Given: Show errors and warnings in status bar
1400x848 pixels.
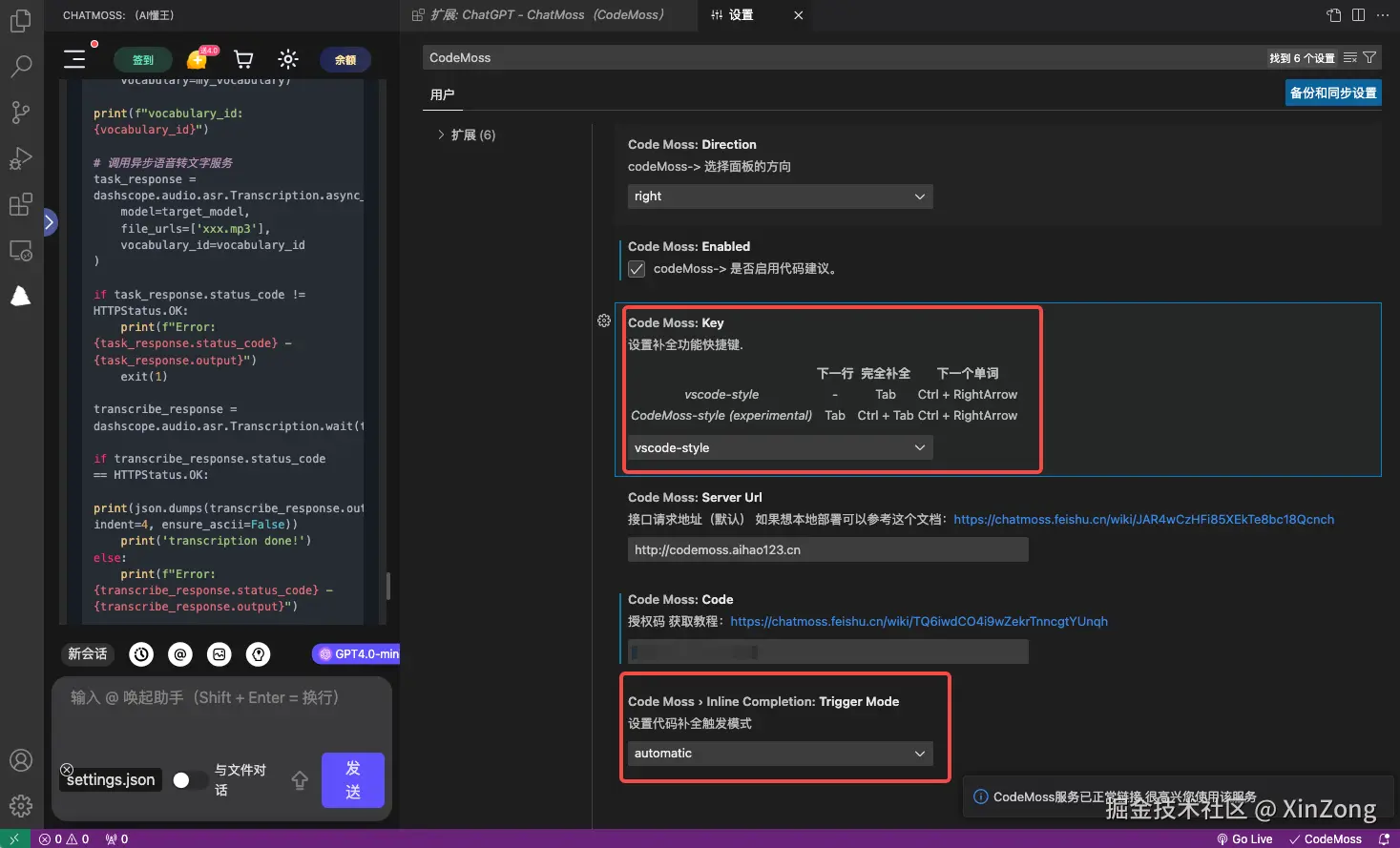Looking at the screenshot, I should (x=64, y=839).
